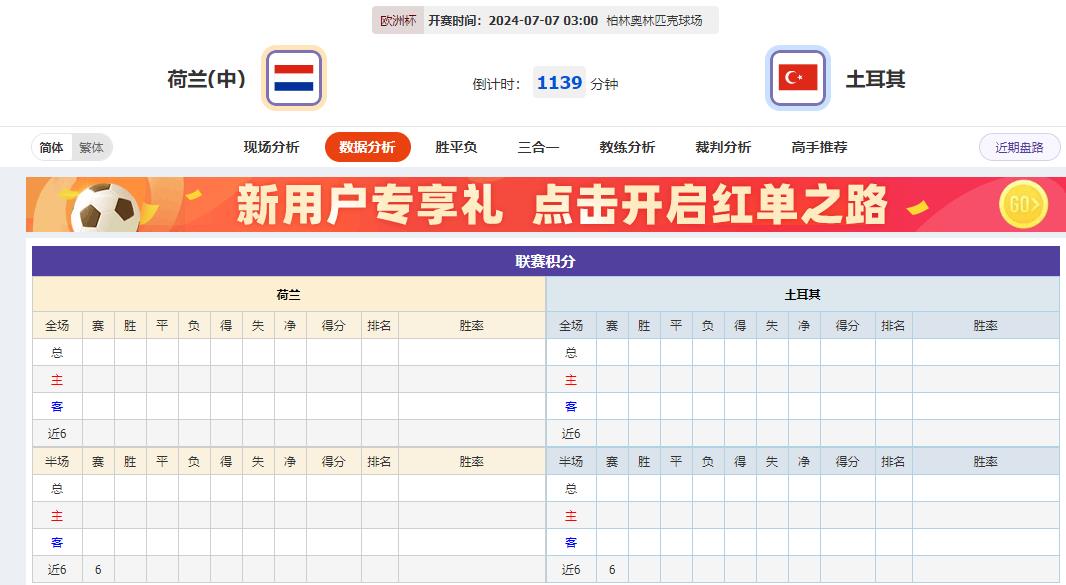This screenshot has height=585, width=1066.
Task: Click 客 in the Turkey full-match table
Action: click(571, 406)
